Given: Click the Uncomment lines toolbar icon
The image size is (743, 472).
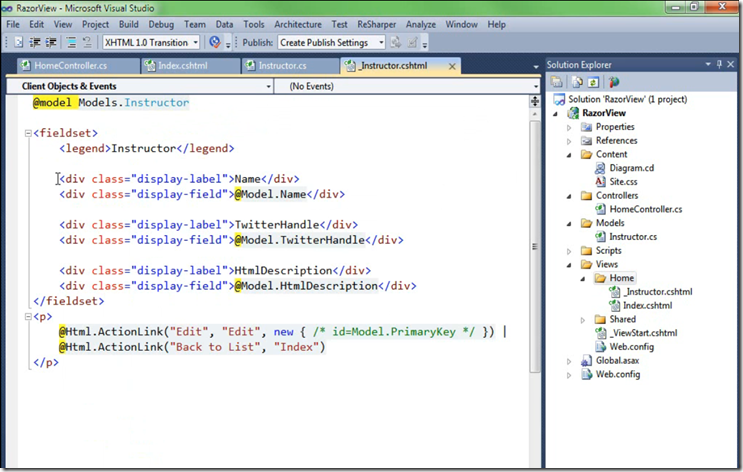Looking at the screenshot, I should [x=87, y=42].
